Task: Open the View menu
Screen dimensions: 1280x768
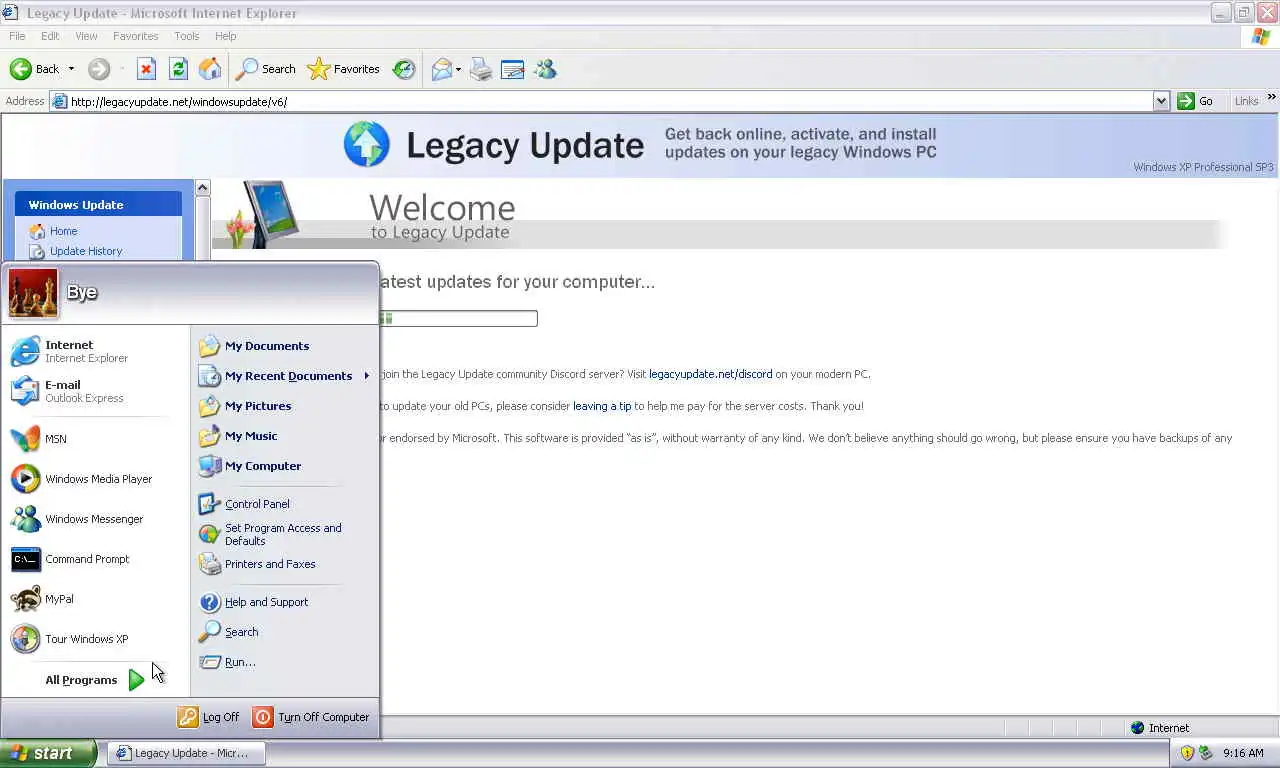Action: click(x=86, y=36)
